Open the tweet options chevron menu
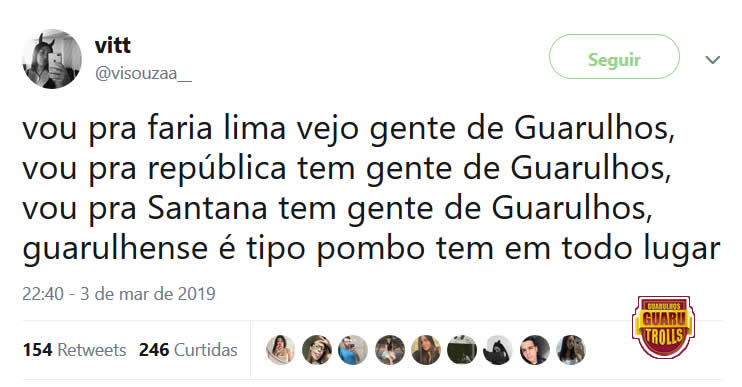 click(x=712, y=60)
